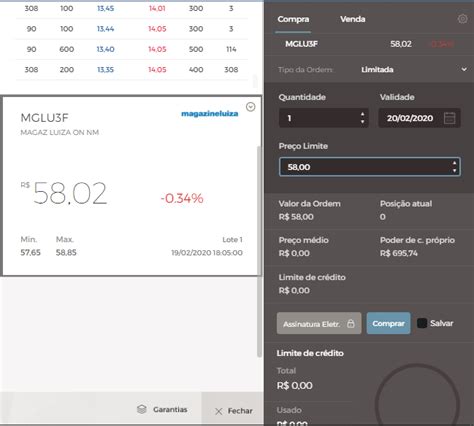Click quantity 600 in the order book
This screenshot has height=426, width=474.
coord(67,49)
